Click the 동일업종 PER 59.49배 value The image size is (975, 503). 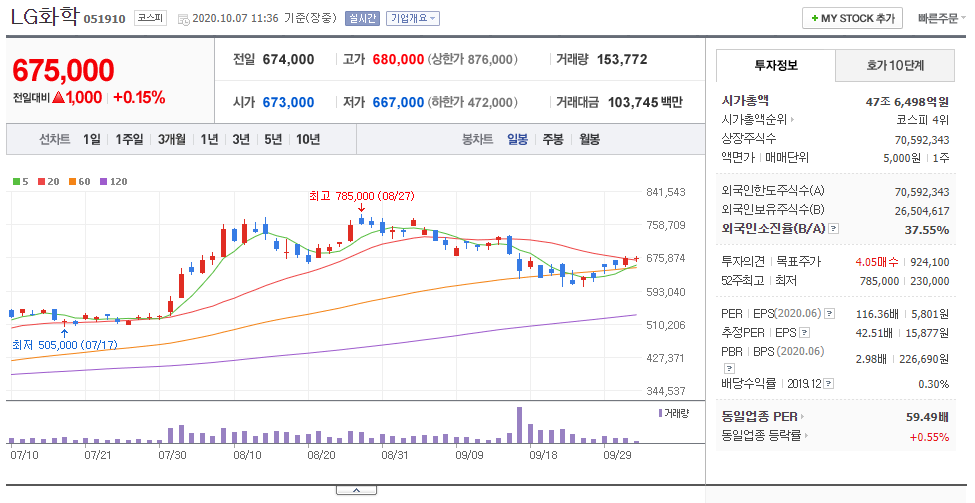[928, 417]
